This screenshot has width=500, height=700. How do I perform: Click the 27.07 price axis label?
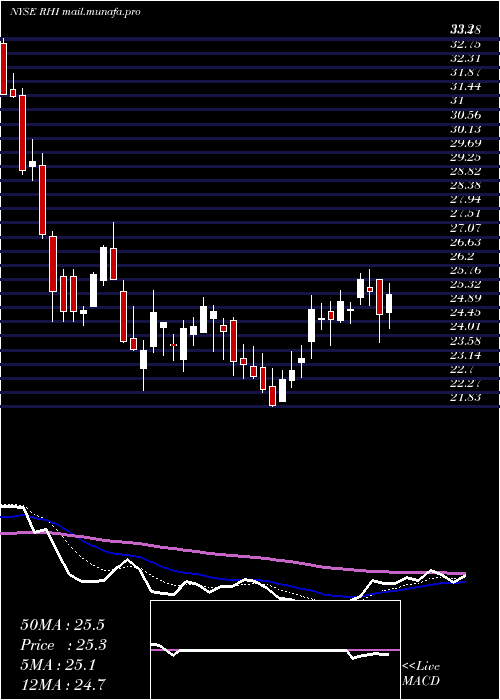465,228
